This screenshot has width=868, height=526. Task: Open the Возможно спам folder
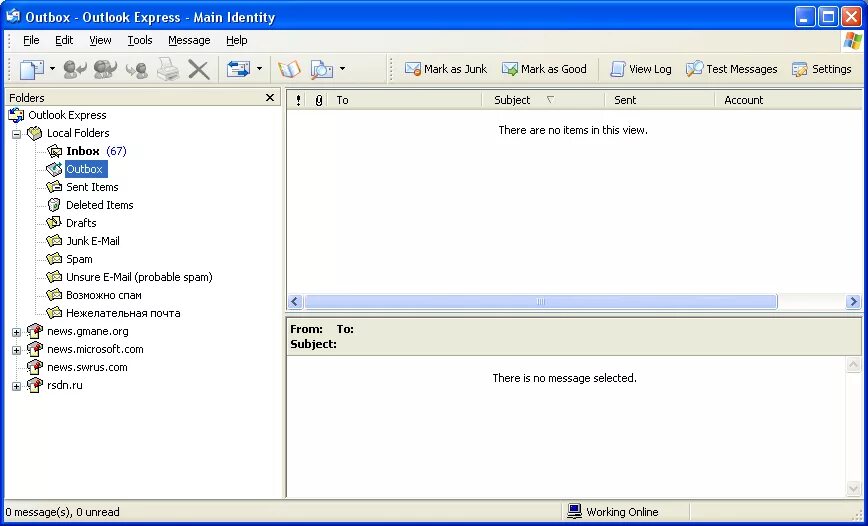click(x=104, y=295)
